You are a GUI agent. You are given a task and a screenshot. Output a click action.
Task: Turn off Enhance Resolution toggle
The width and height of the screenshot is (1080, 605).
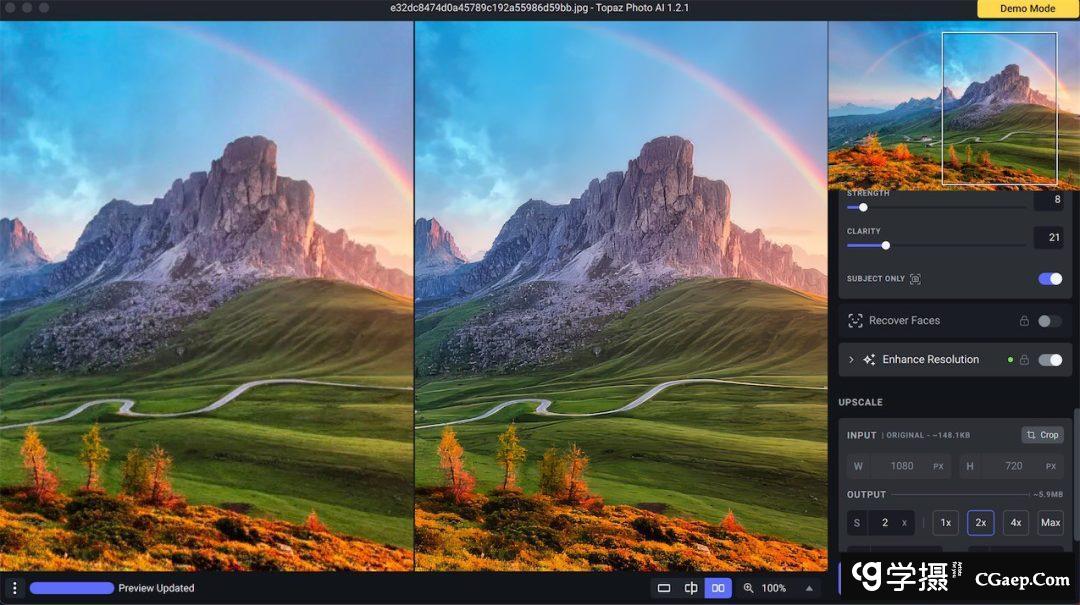[x=1050, y=360]
